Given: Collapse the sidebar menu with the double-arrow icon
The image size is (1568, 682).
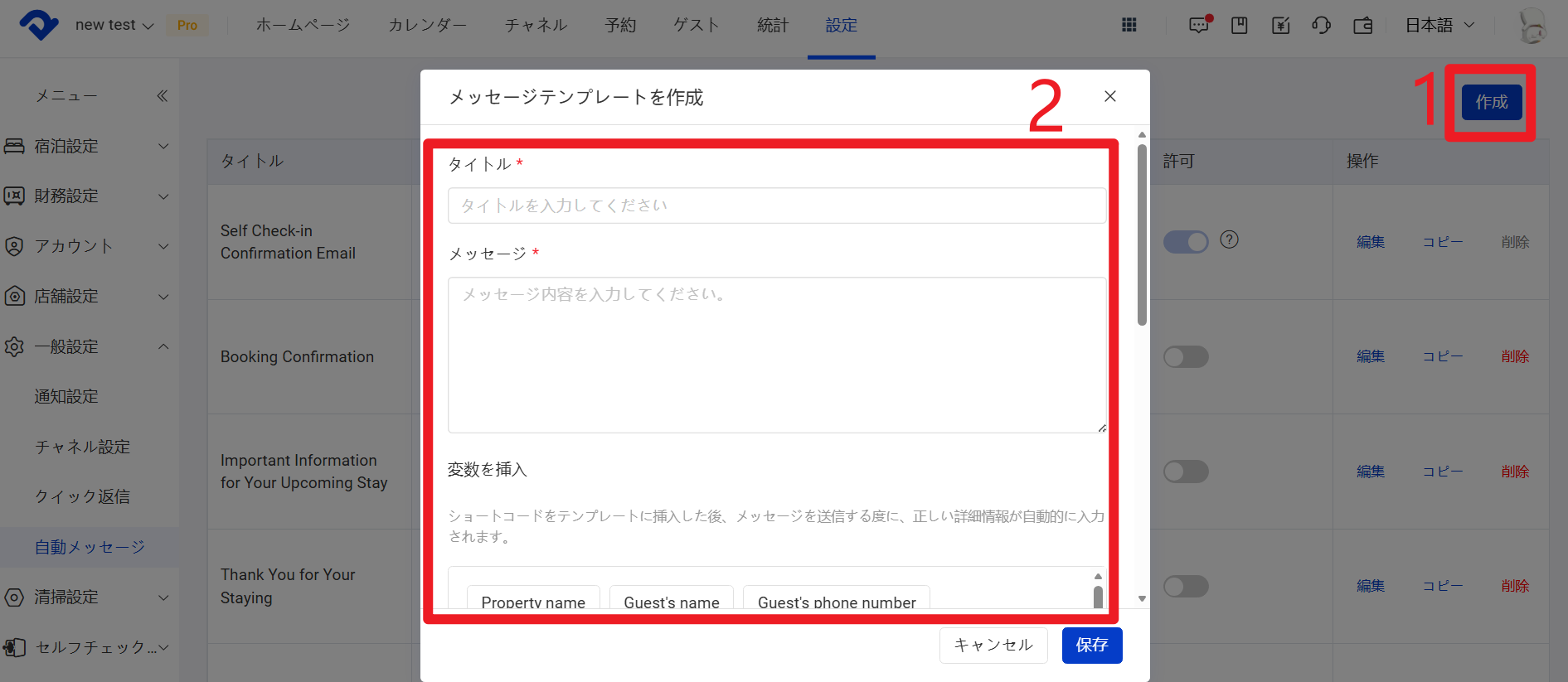Looking at the screenshot, I should point(163,96).
